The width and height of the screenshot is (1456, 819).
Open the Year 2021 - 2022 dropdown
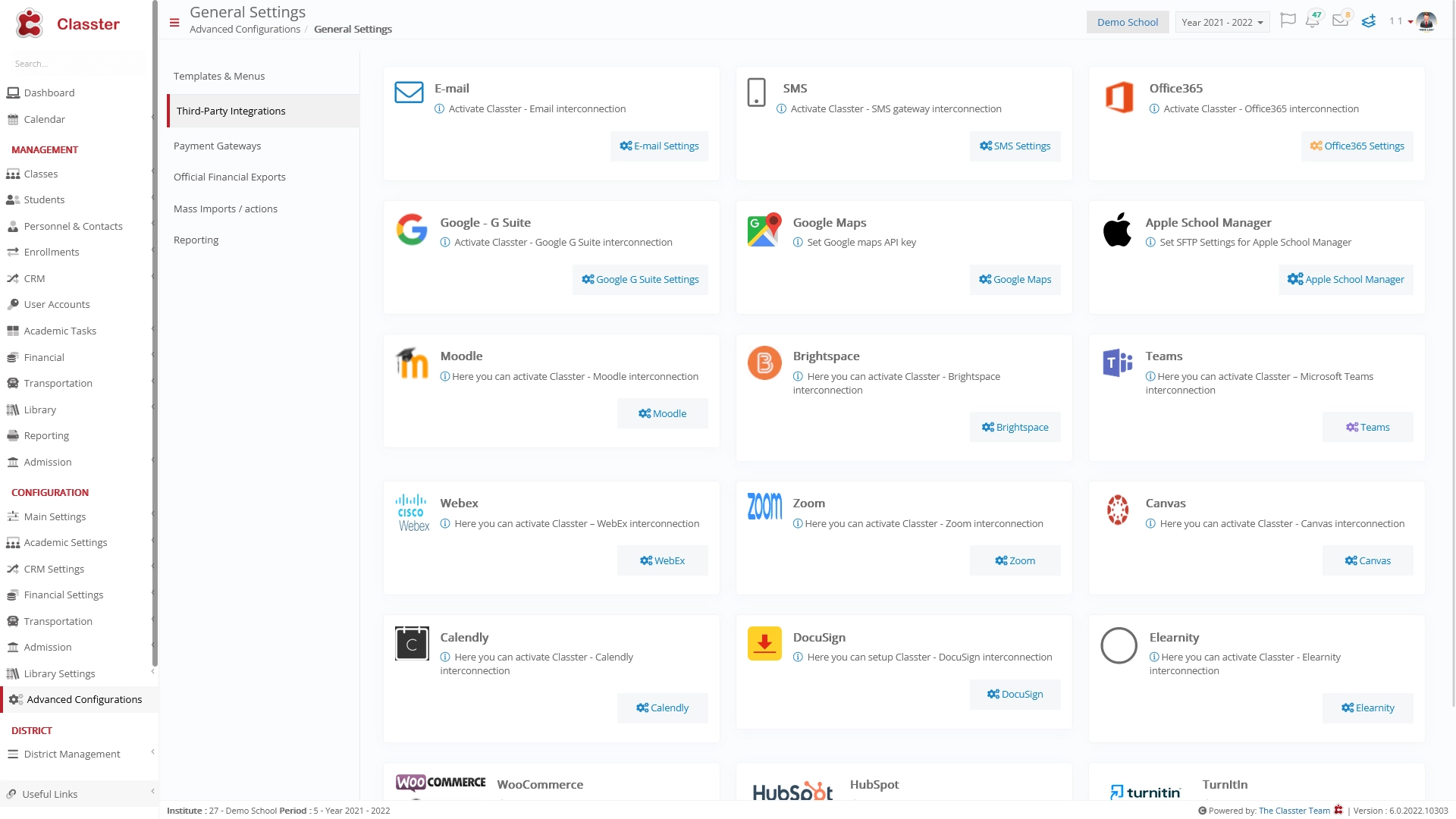tap(1222, 22)
